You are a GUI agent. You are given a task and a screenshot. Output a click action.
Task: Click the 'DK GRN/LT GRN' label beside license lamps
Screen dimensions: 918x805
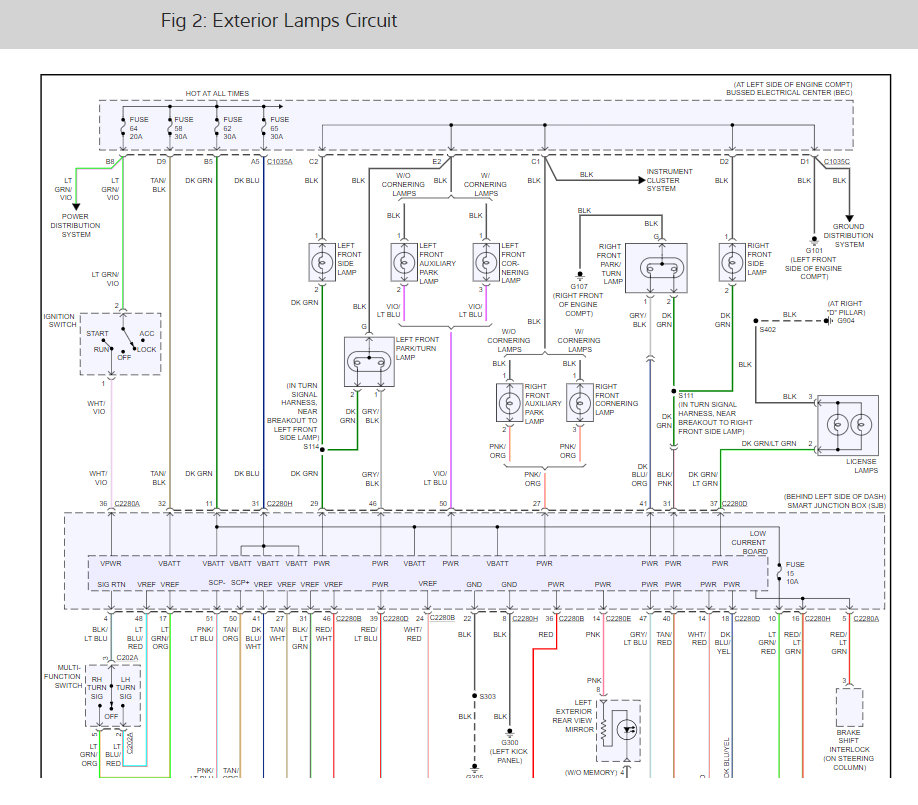(x=769, y=444)
